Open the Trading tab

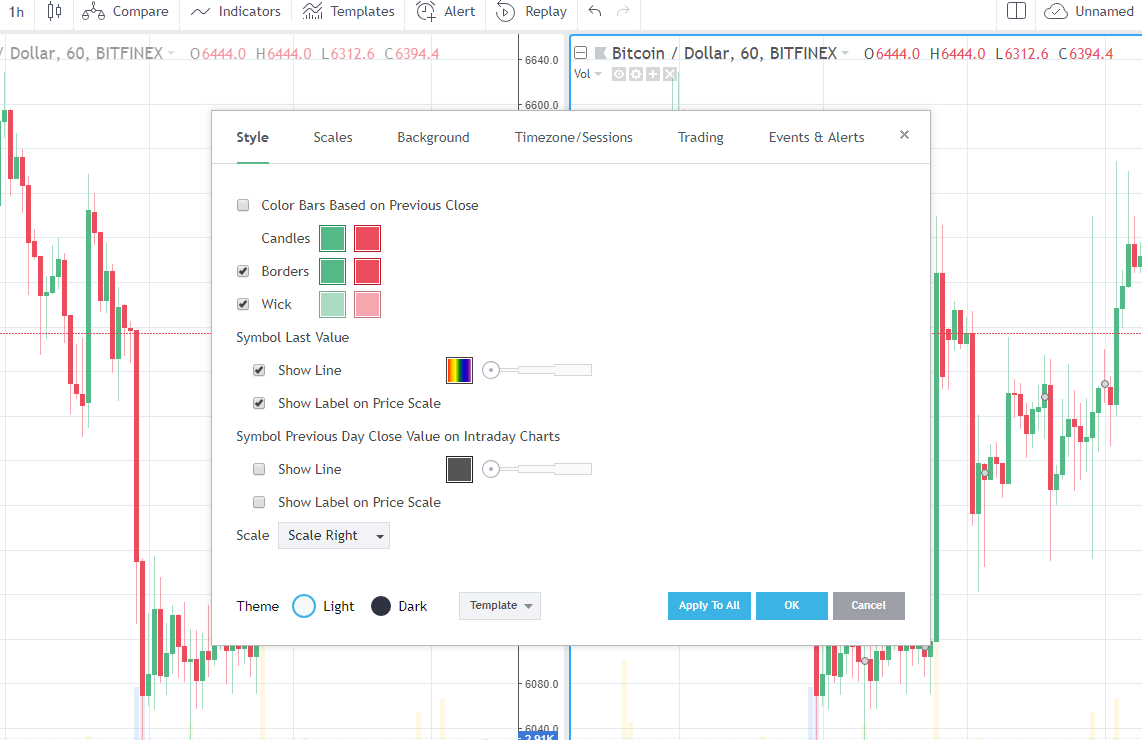701,138
